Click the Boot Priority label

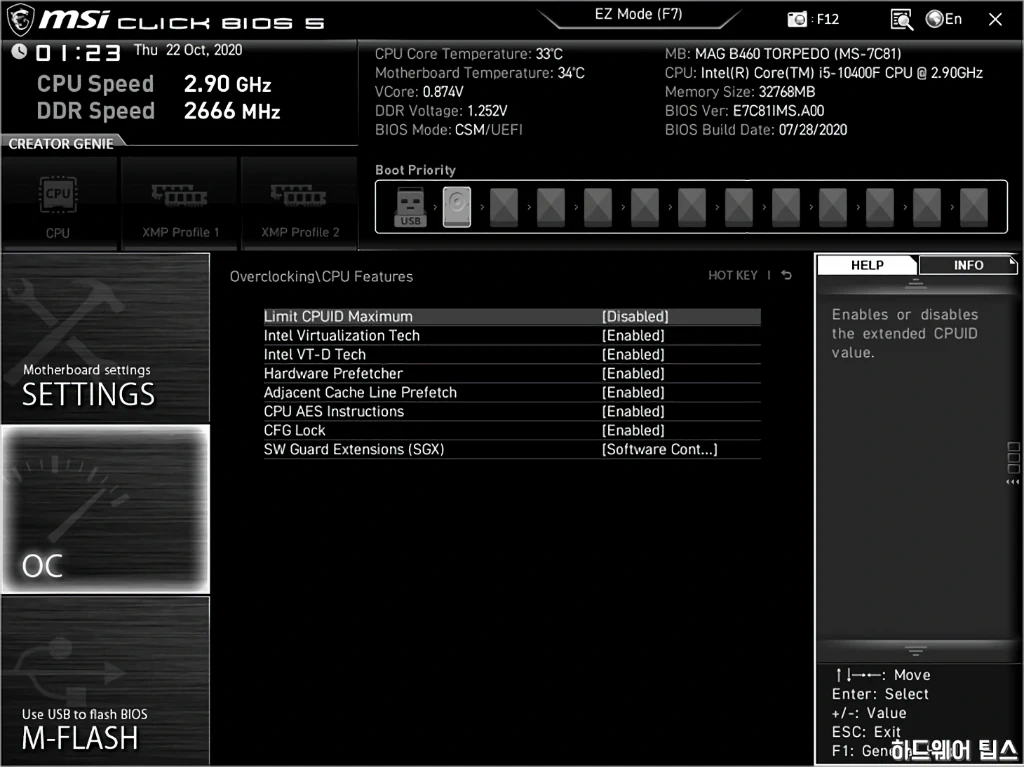point(415,170)
